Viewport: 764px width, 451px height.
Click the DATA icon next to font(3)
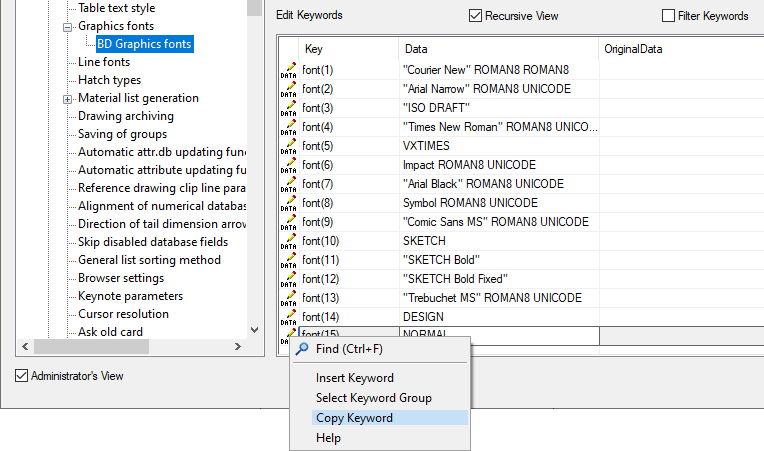click(x=287, y=108)
